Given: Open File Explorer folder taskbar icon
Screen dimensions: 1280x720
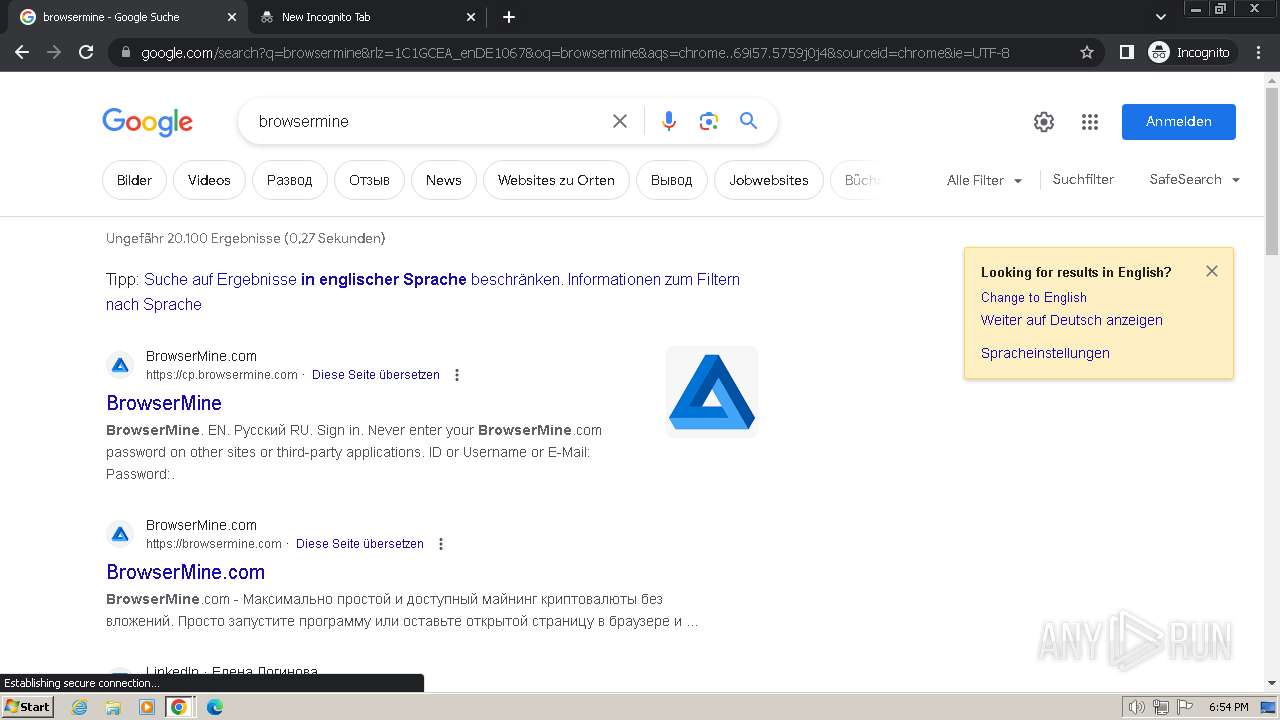Looking at the screenshot, I should tap(113, 707).
